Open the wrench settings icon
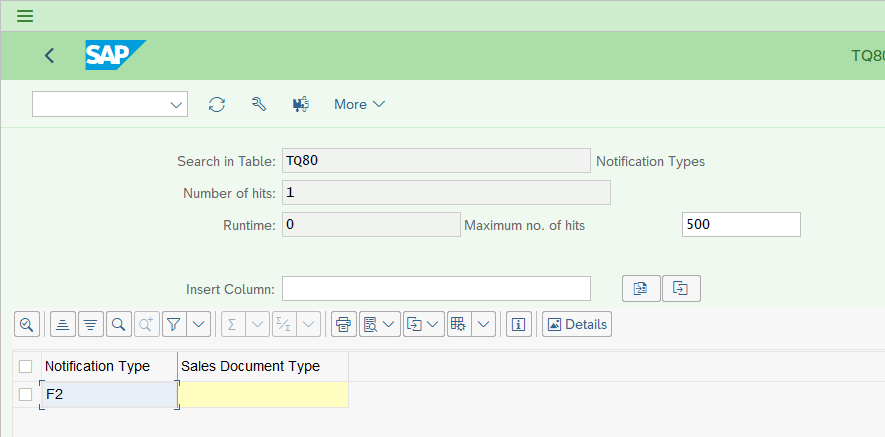Image resolution: width=885 pixels, height=437 pixels. click(259, 104)
